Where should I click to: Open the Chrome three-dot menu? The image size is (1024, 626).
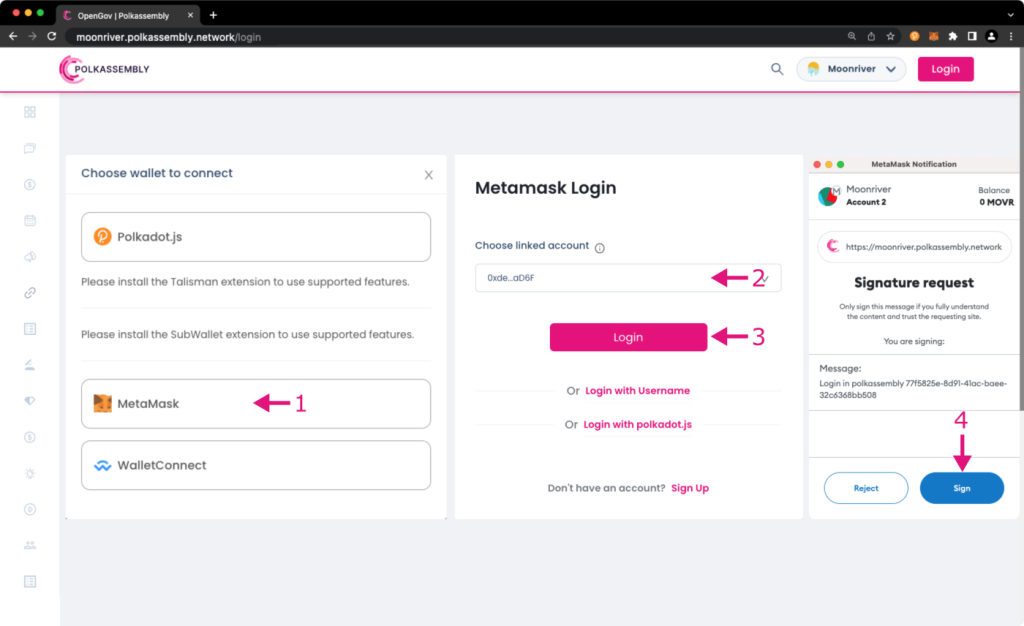(1011, 37)
